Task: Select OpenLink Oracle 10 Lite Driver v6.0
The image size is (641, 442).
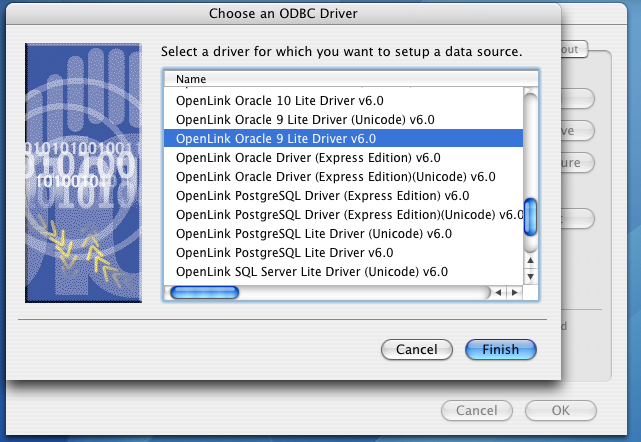Action: tap(343, 101)
